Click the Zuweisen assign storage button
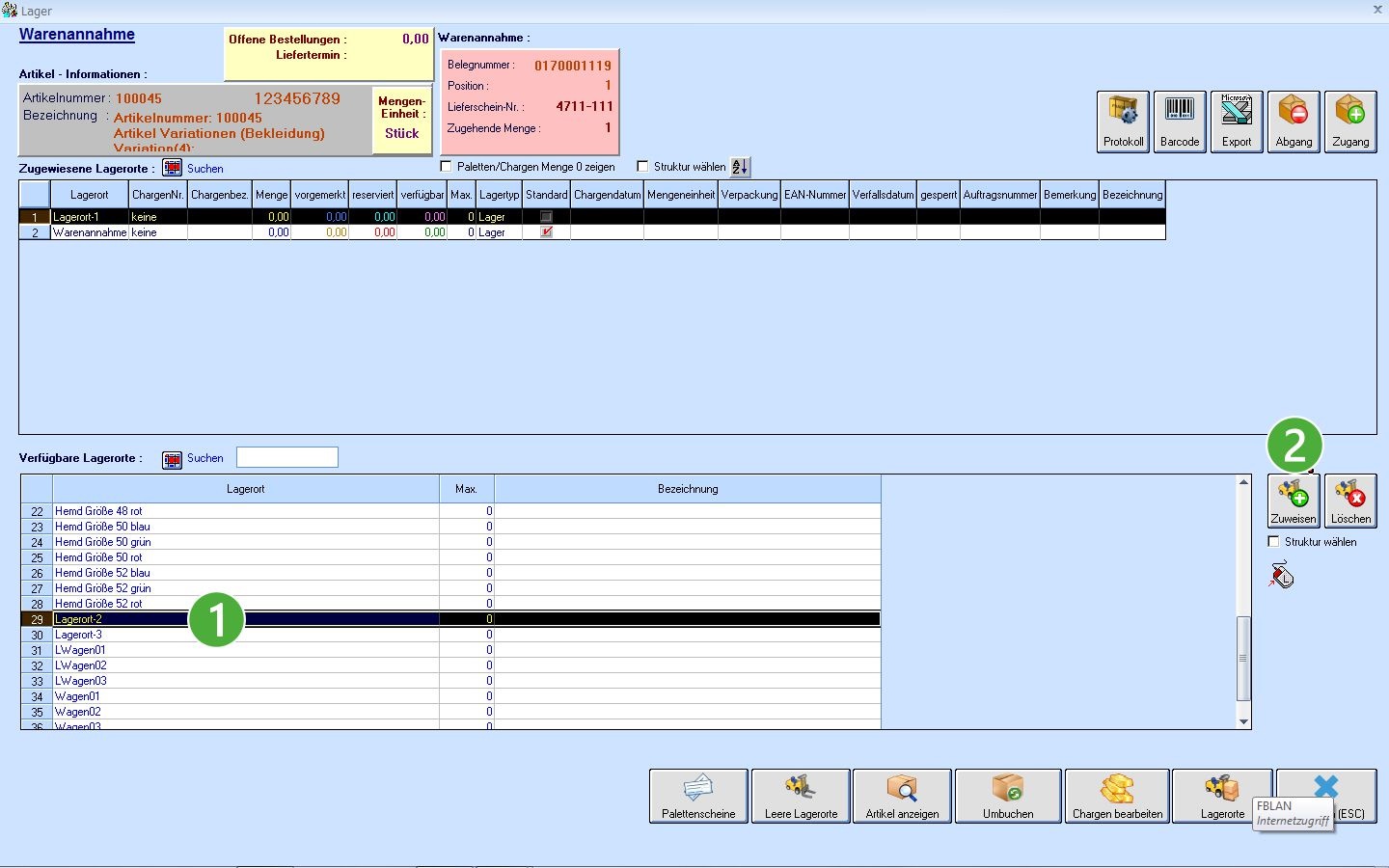This screenshot has height=868, width=1389. click(x=1294, y=502)
